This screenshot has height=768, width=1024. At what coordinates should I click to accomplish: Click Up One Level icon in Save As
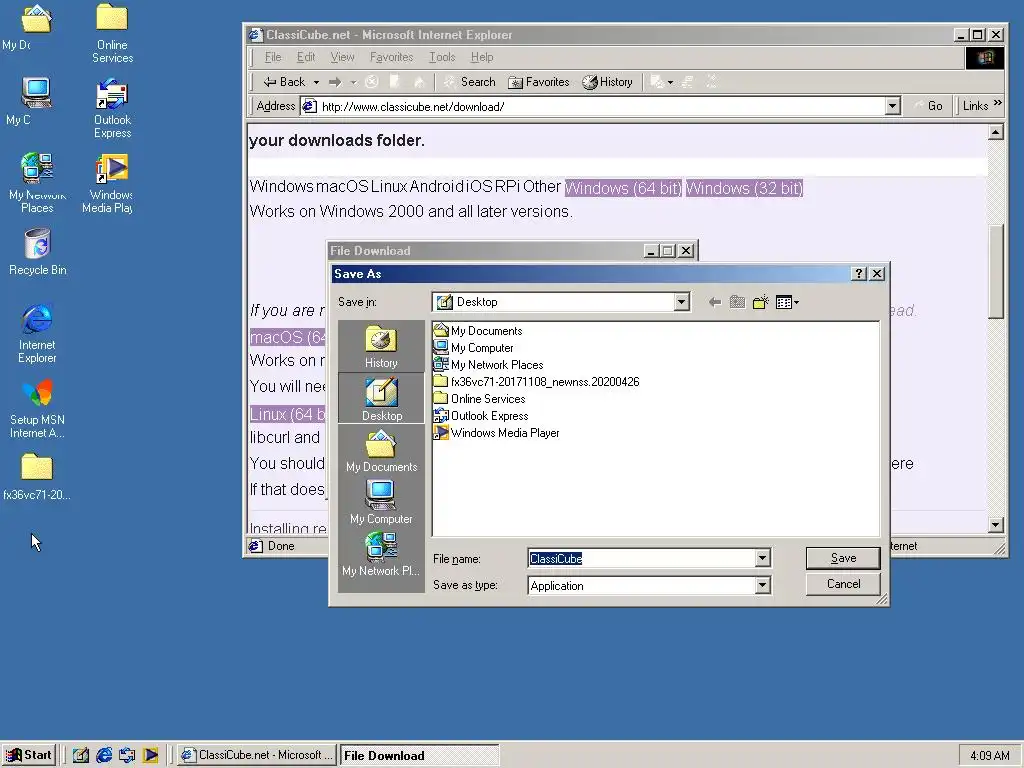tap(737, 302)
